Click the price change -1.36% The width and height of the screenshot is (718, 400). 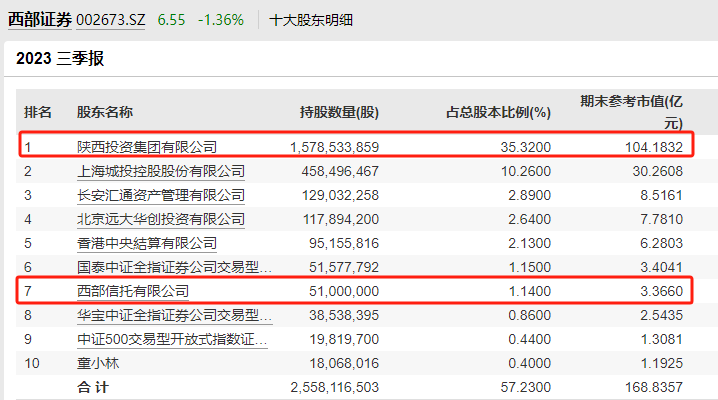221,20
